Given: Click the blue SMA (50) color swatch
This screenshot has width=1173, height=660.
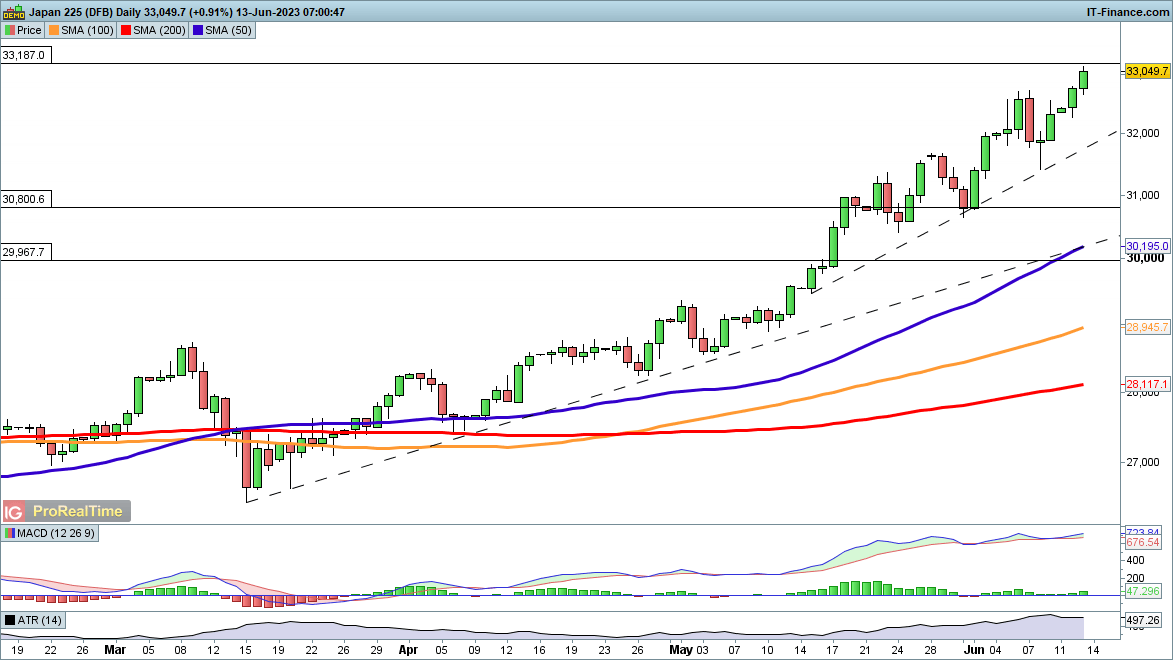Looking at the screenshot, I should (197, 30).
